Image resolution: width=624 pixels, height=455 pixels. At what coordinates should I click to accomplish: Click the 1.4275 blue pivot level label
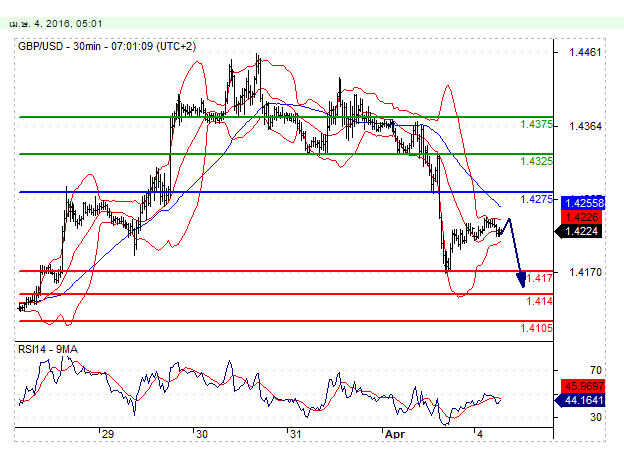pyautogui.click(x=536, y=200)
